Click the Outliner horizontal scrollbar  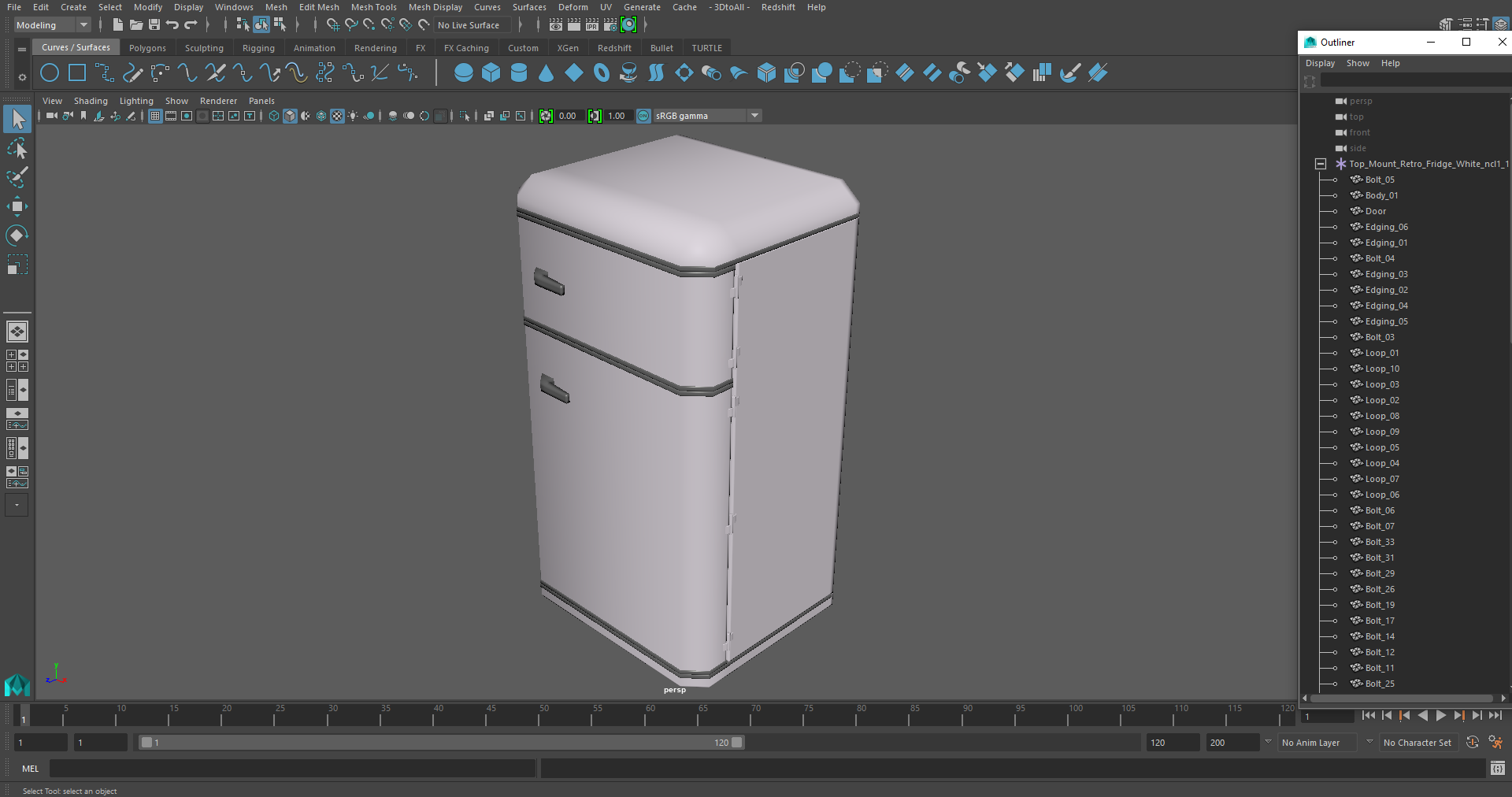pyautogui.click(x=1401, y=698)
